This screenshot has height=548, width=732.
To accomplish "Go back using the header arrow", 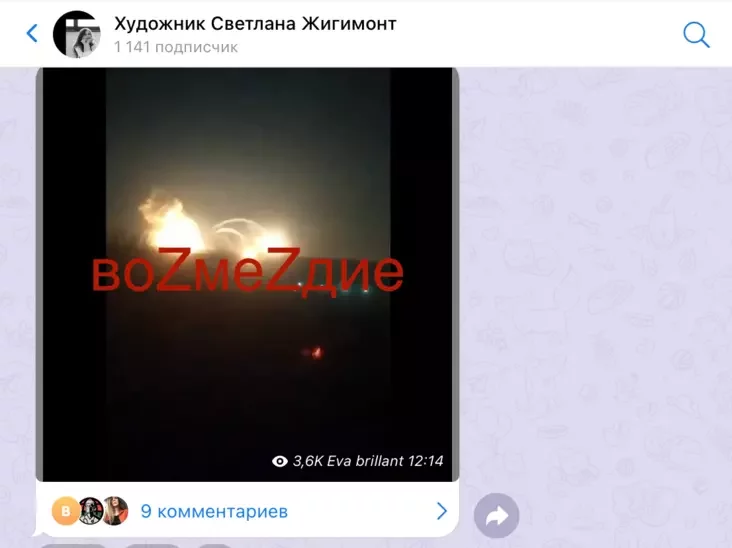I will pos(32,33).
